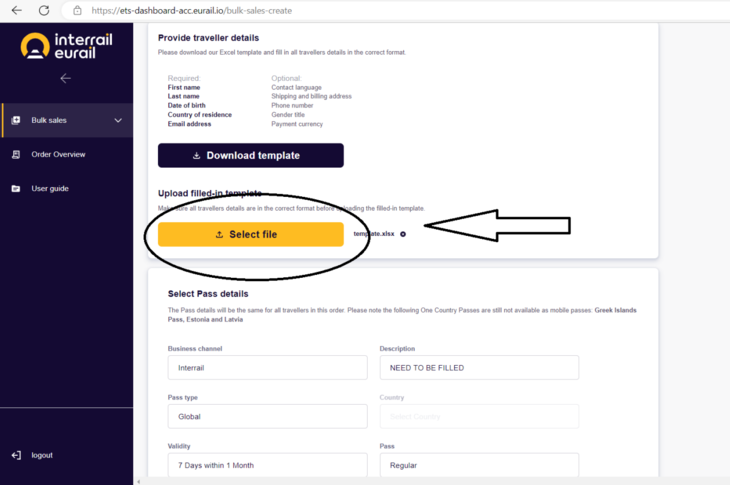Click the Description input field
730x485 pixels.
point(480,368)
